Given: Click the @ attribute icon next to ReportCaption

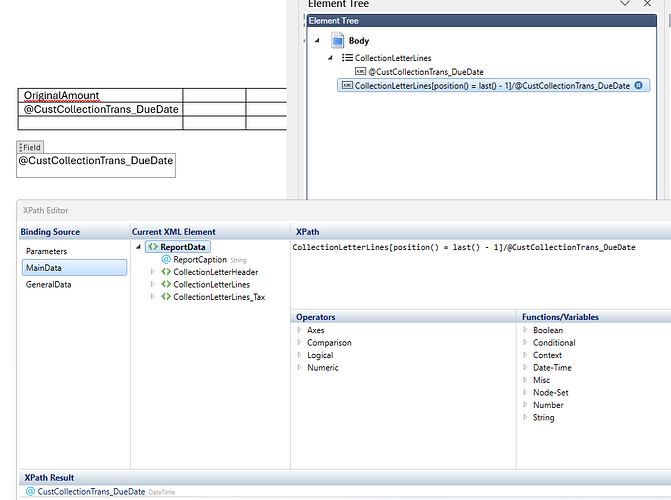Looking at the screenshot, I should [165, 259].
